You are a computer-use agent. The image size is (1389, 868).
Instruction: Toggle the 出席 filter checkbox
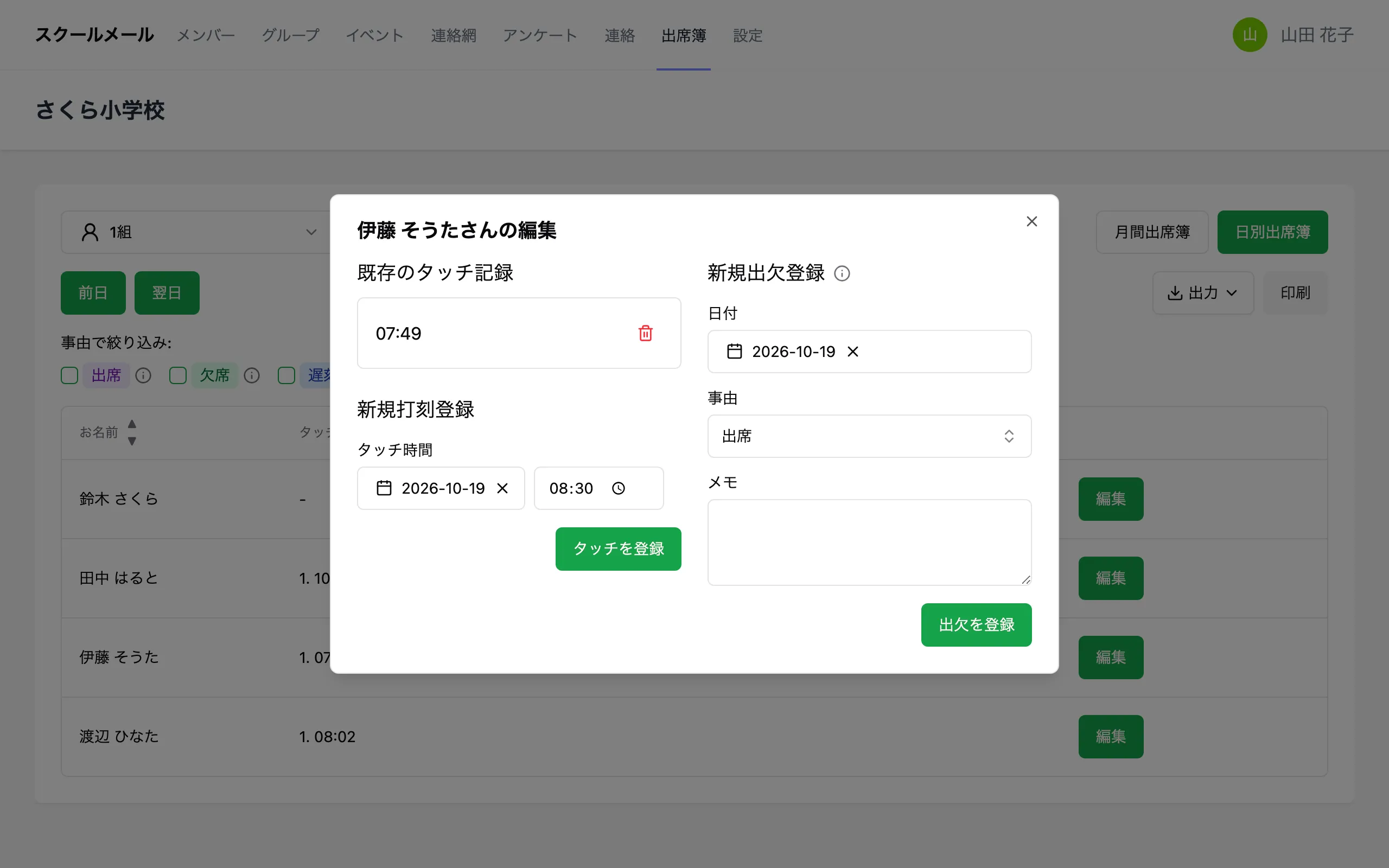pos(69,375)
